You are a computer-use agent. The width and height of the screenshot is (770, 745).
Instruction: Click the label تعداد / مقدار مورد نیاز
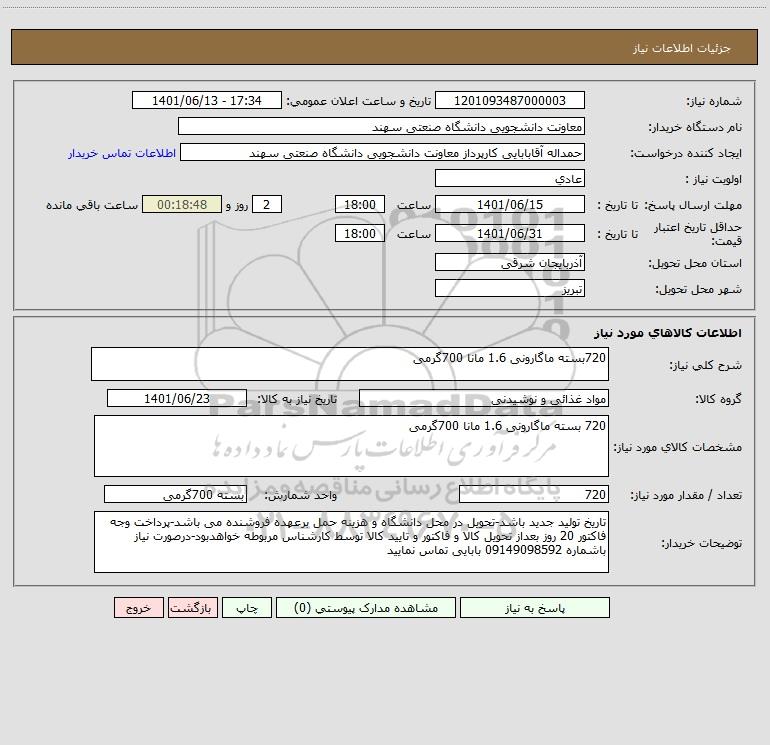pos(686,496)
